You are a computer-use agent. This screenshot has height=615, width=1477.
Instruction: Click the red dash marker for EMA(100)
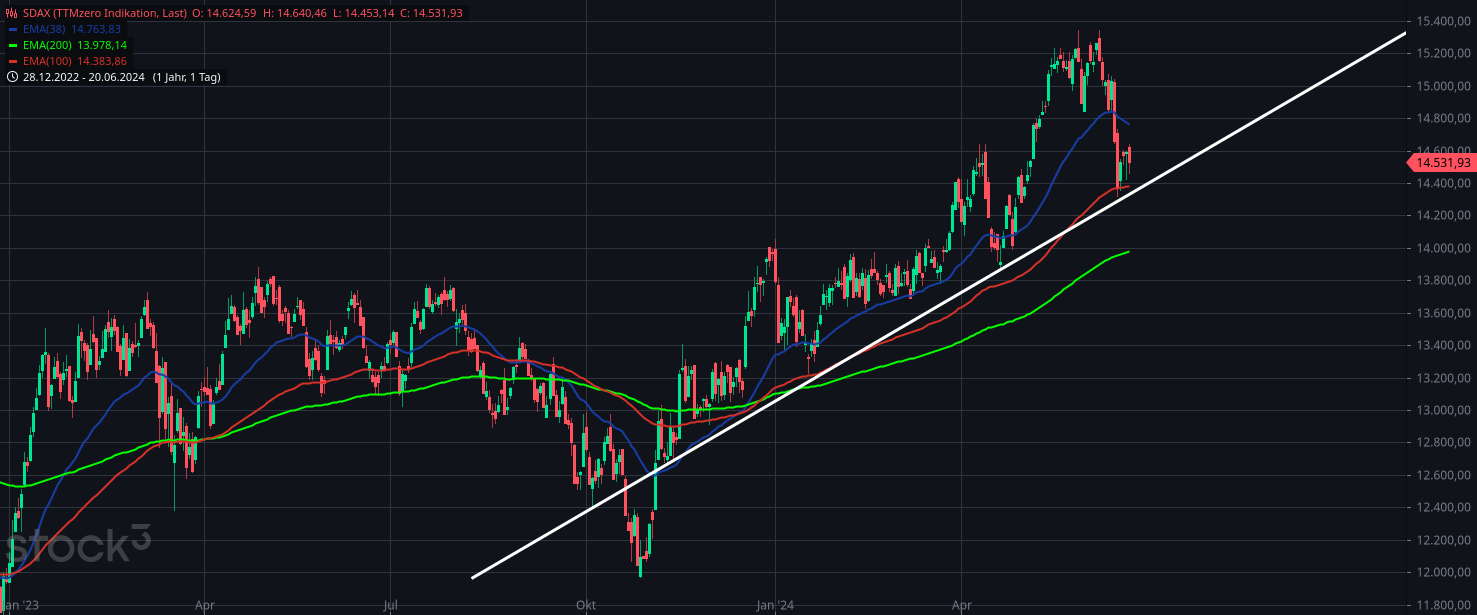tap(13, 60)
